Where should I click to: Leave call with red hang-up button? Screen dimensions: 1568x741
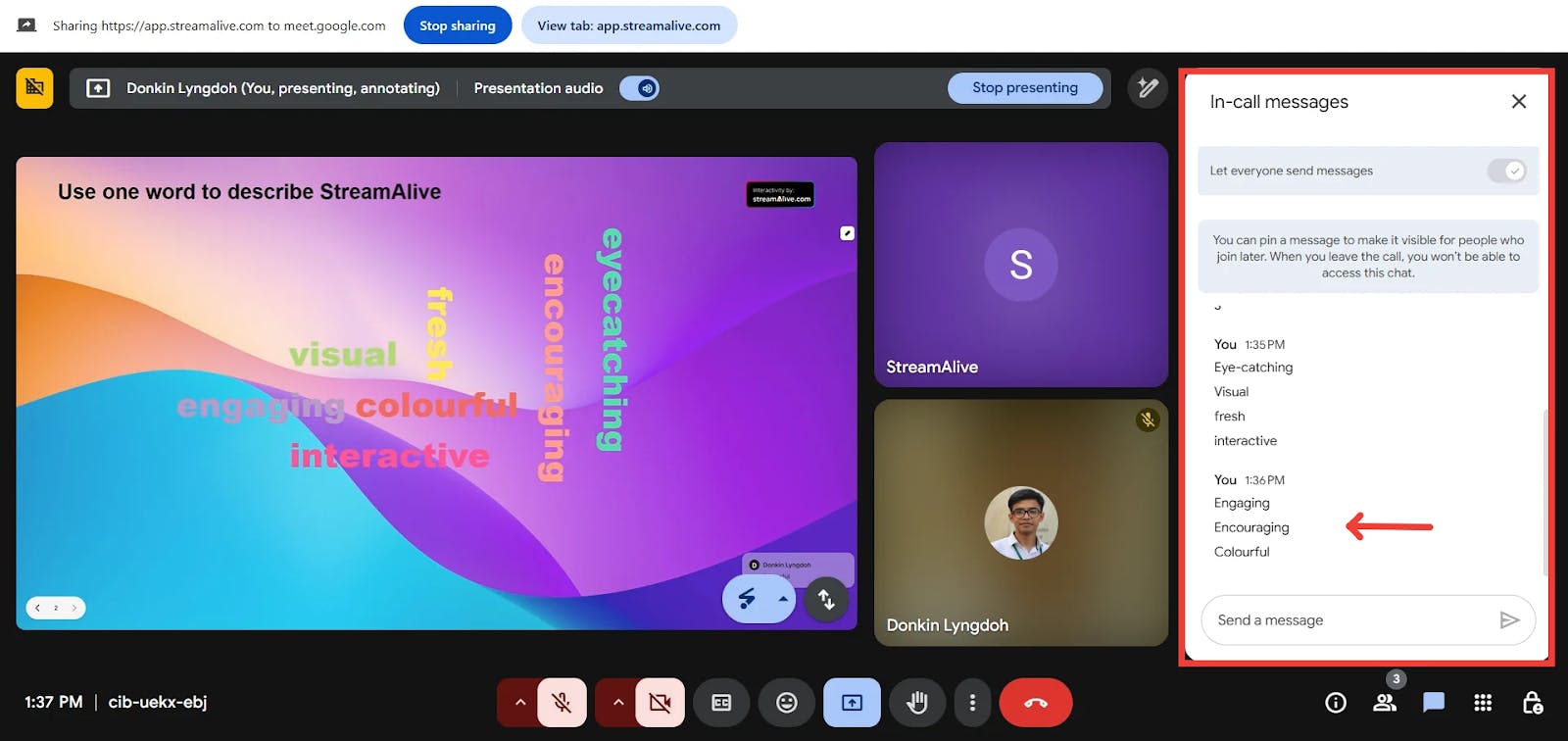coord(1036,703)
